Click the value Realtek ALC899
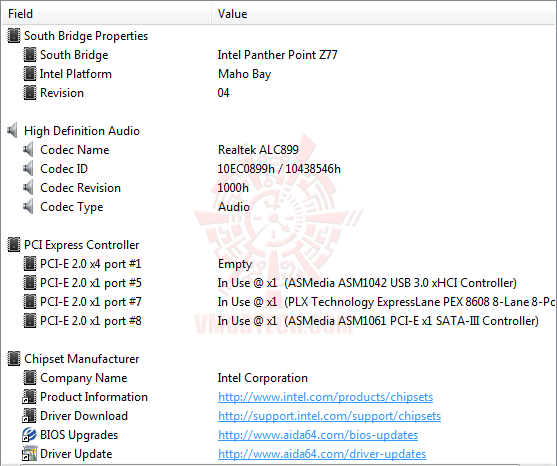557x466 pixels. pyautogui.click(x=258, y=150)
